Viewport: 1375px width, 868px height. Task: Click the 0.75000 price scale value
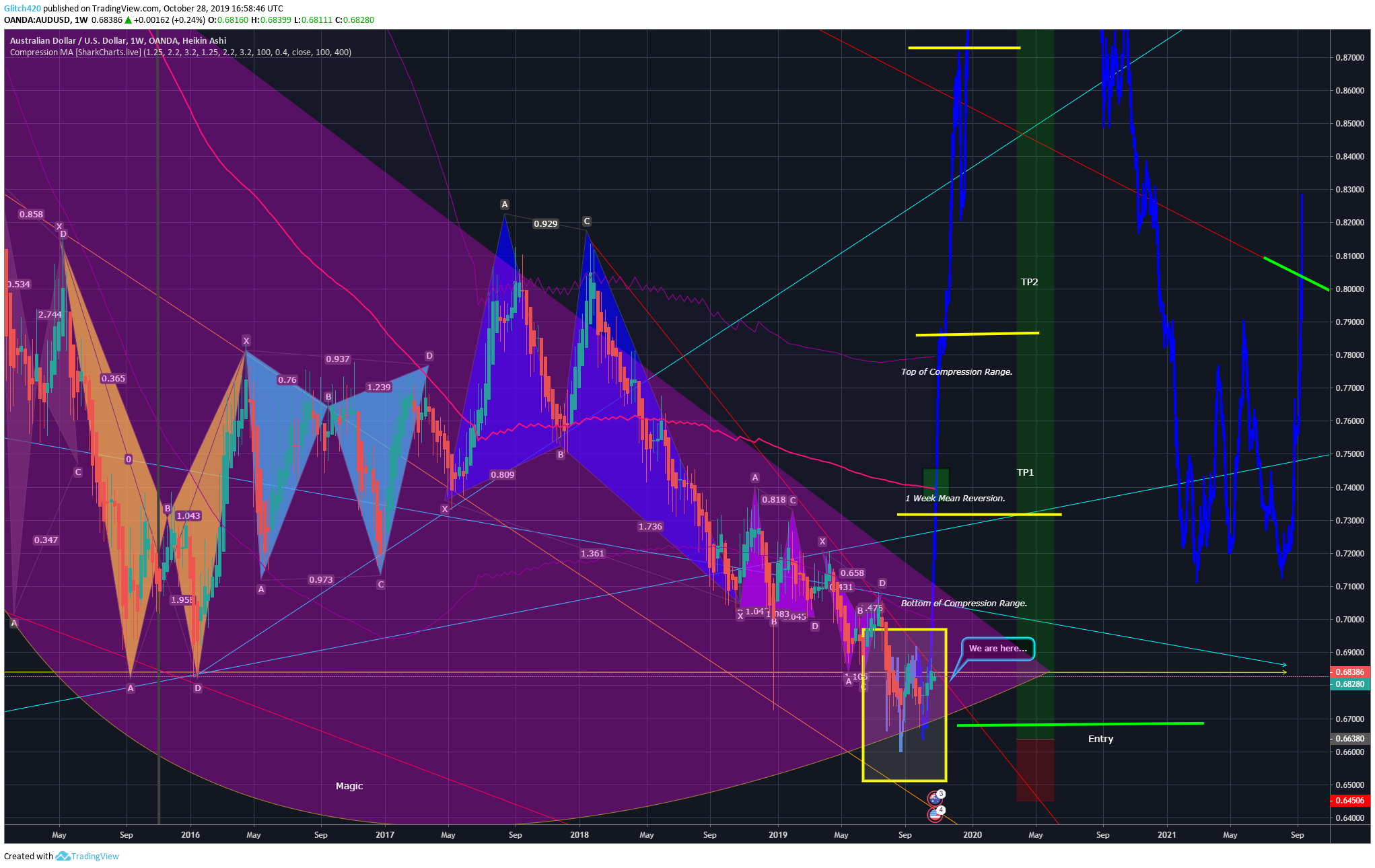1350,454
